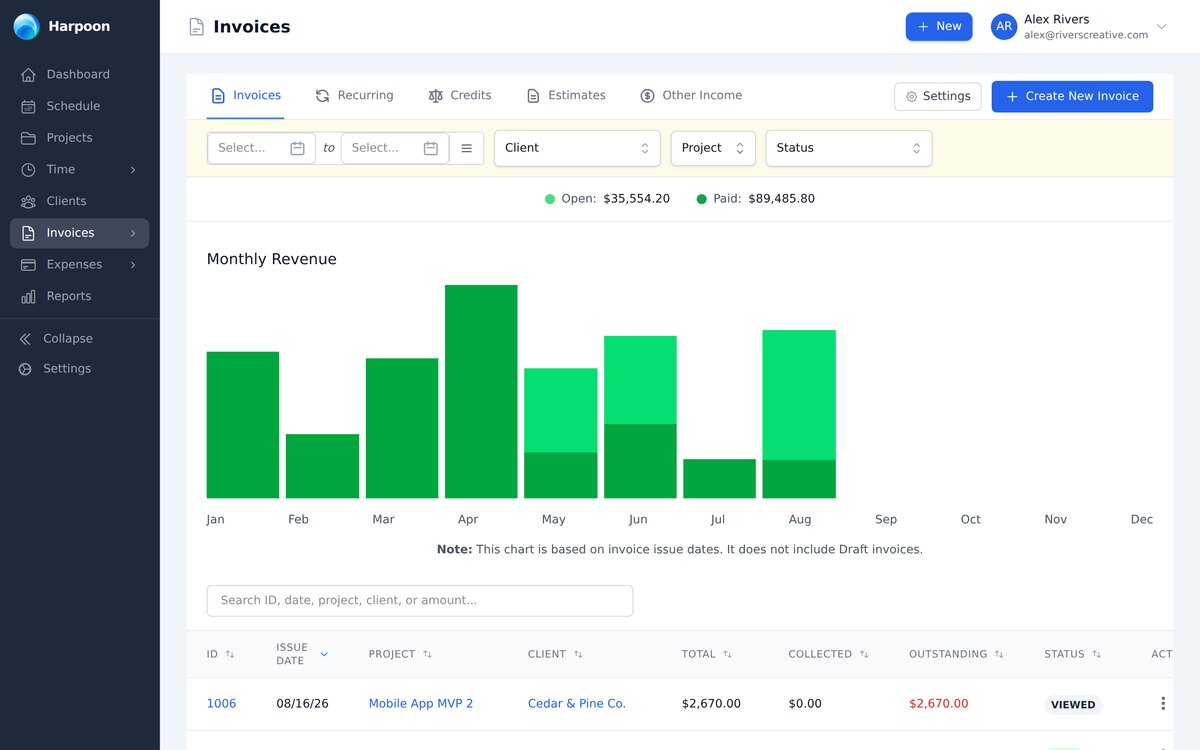The image size is (1200, 750).
Task: Open the Status filter dropdown
Action: [849, 148]
